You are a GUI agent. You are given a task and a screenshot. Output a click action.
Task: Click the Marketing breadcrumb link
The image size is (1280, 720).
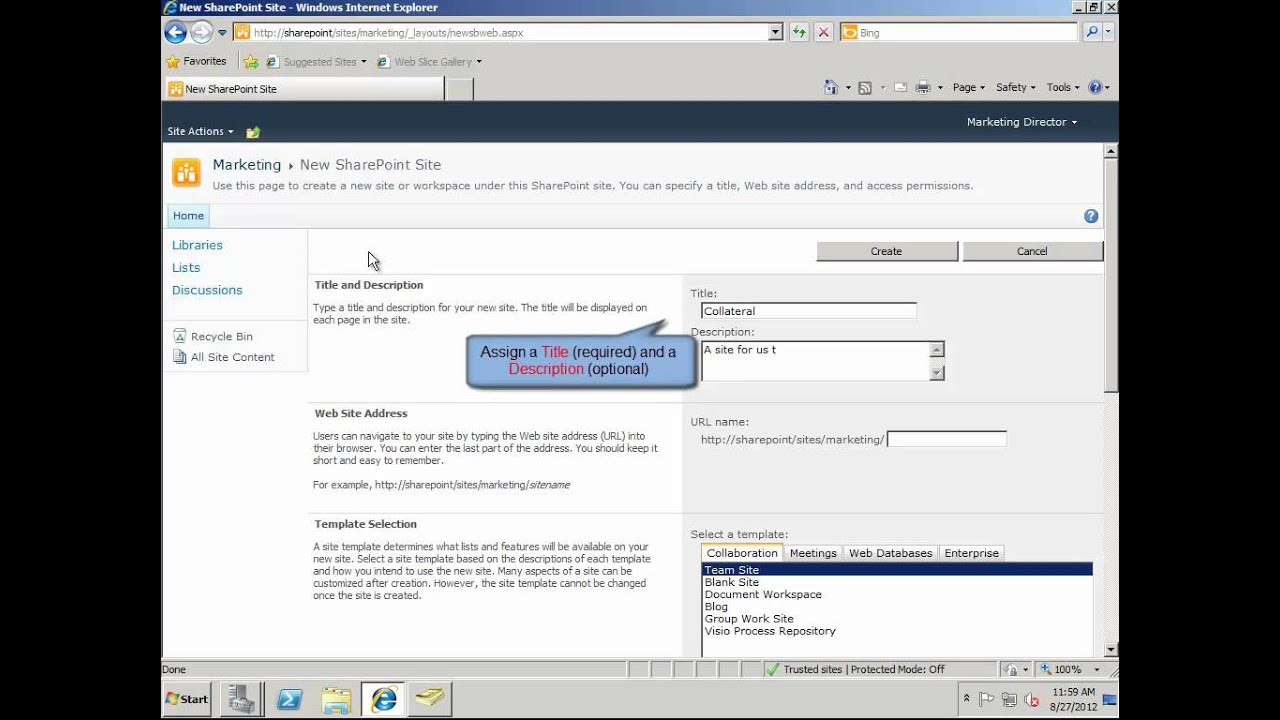[x=247, y=165]
